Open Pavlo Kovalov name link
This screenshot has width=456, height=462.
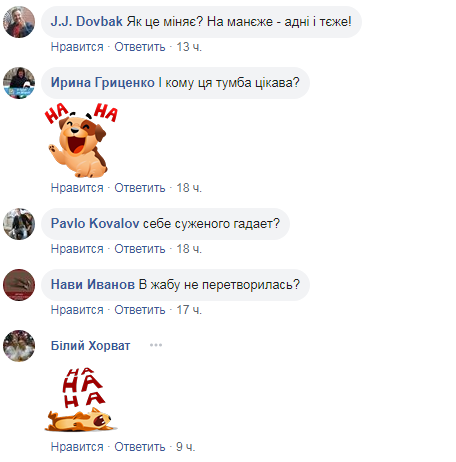[95, 224]
